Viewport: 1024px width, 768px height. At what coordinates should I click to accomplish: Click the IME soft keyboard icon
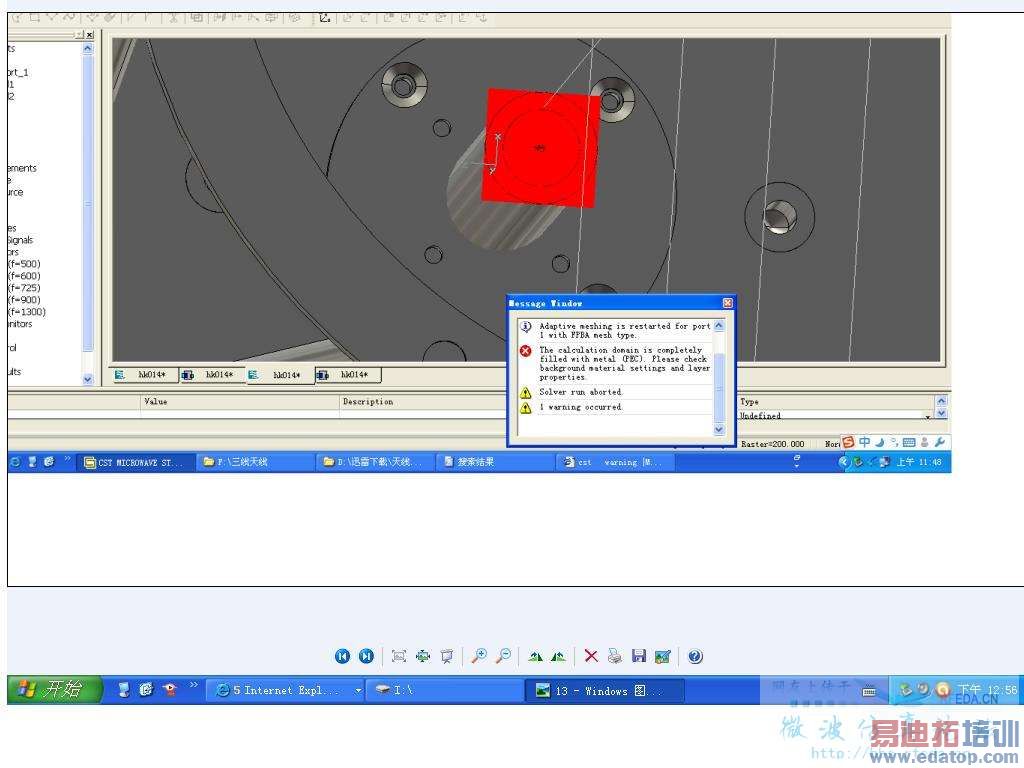[x=908, y=442]
